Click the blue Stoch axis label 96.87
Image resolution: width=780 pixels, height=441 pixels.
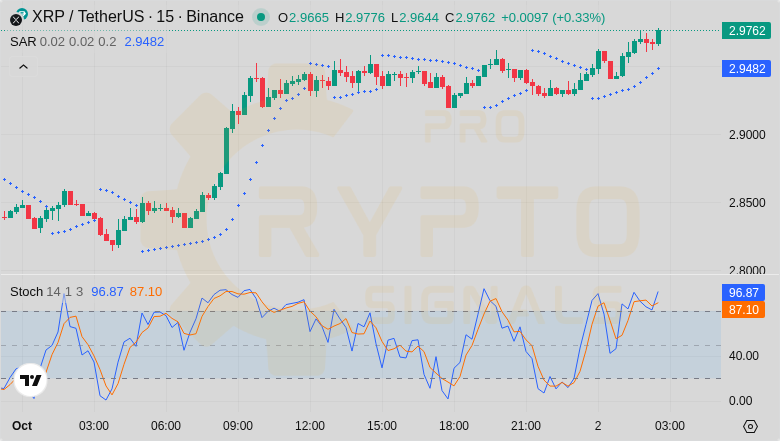coord(743,292)
